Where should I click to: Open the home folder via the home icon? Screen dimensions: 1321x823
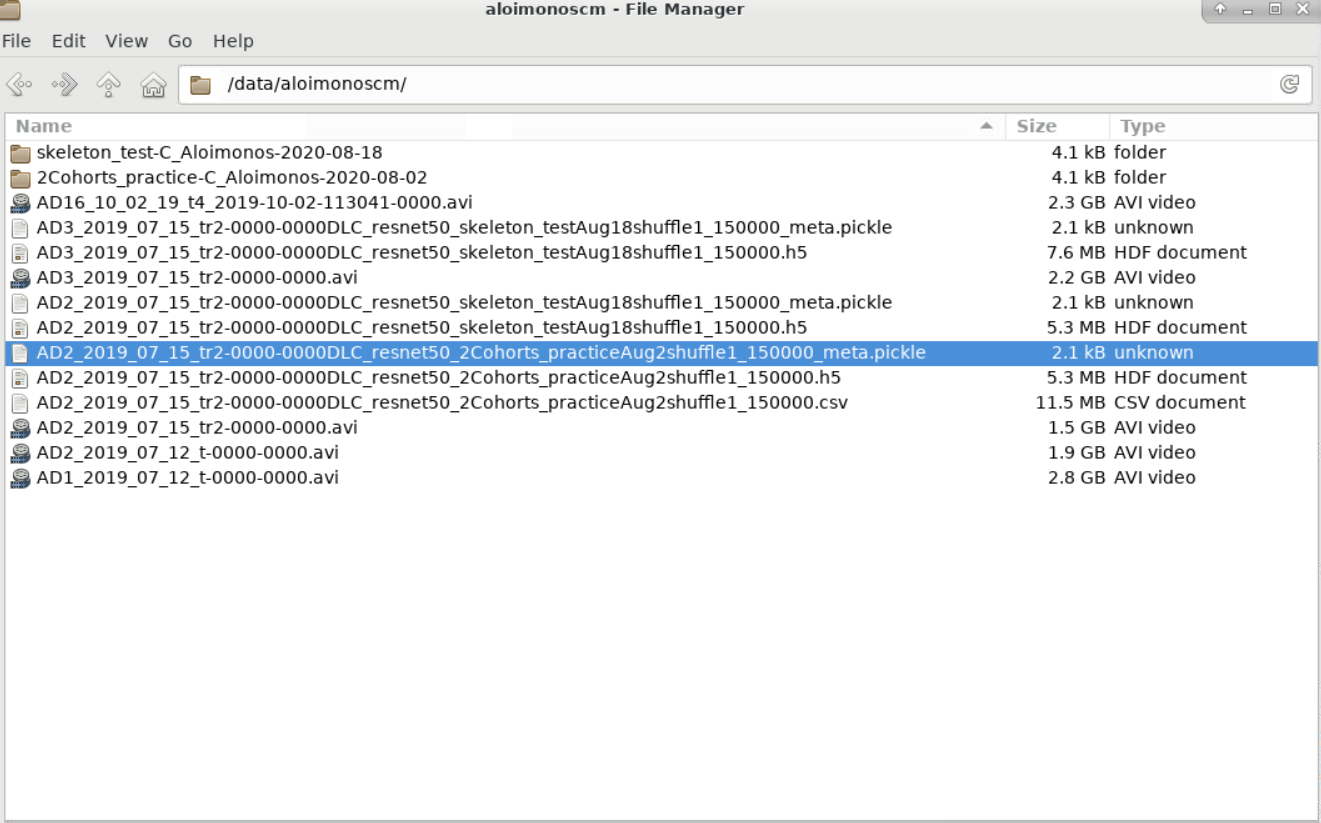pyautogui.click(x=151, y=84)
